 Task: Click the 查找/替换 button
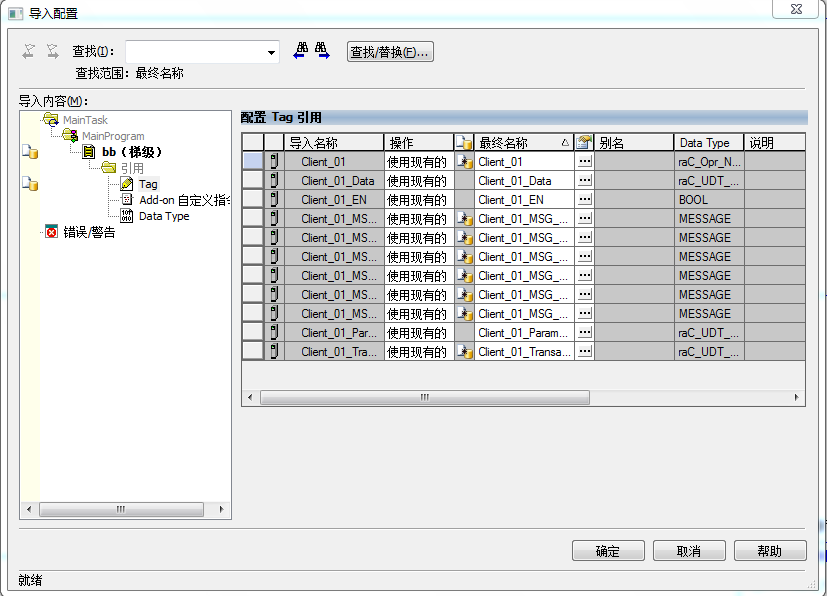[x=390, y=52]
